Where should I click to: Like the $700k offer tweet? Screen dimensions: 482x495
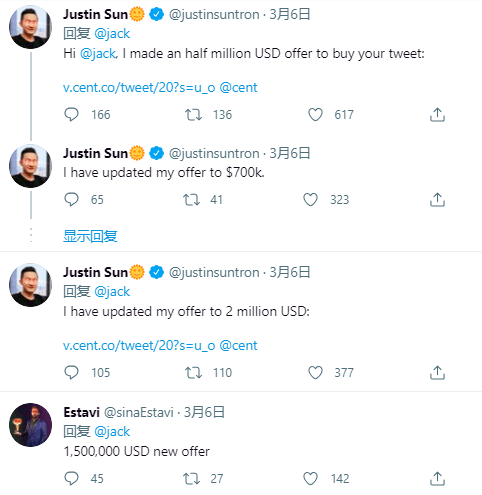pos(310,200)
